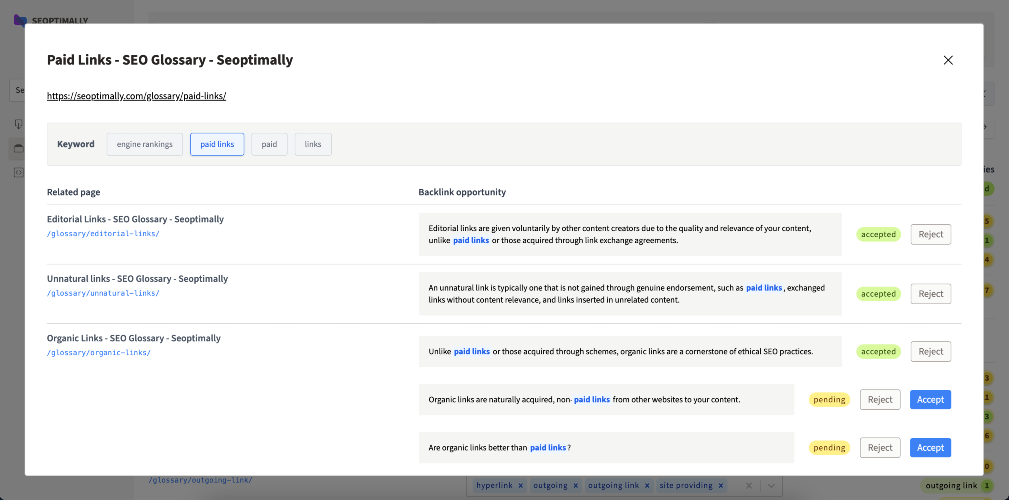
Task: Select the "paid" keyword chip
Action: tap(269, 144)
